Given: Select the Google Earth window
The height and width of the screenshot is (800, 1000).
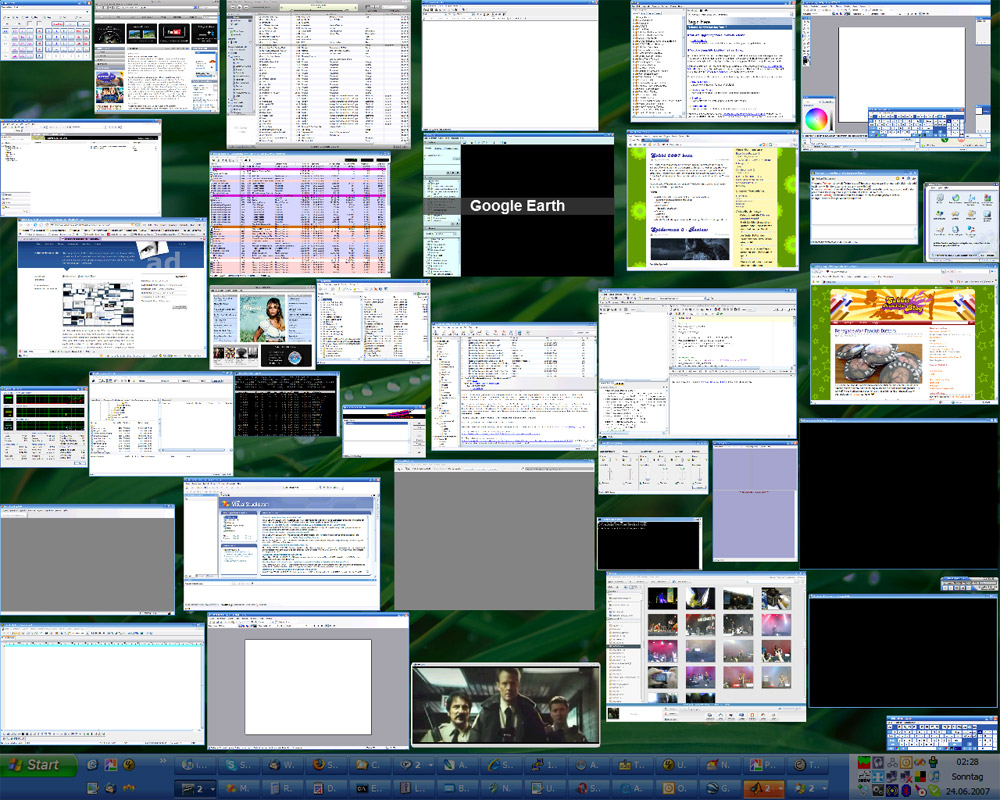Looking at the screenshot, I should point(518,206).
